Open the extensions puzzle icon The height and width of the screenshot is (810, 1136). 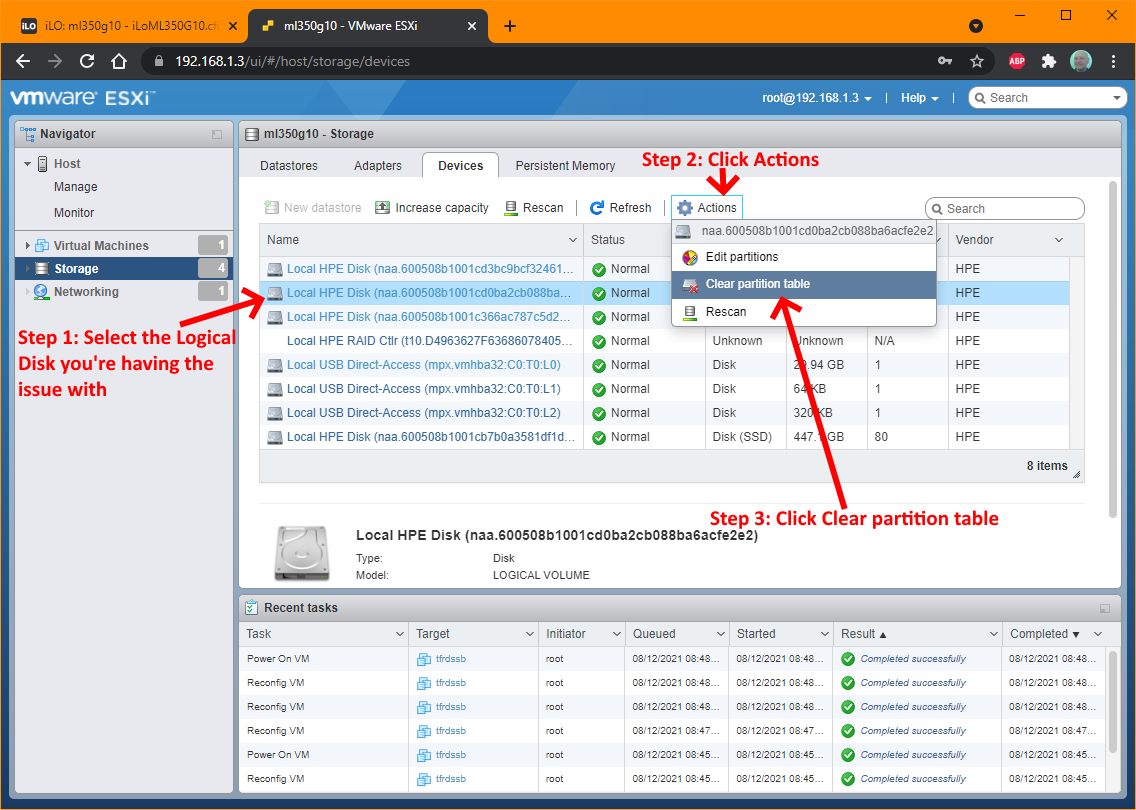[1048, 62]
